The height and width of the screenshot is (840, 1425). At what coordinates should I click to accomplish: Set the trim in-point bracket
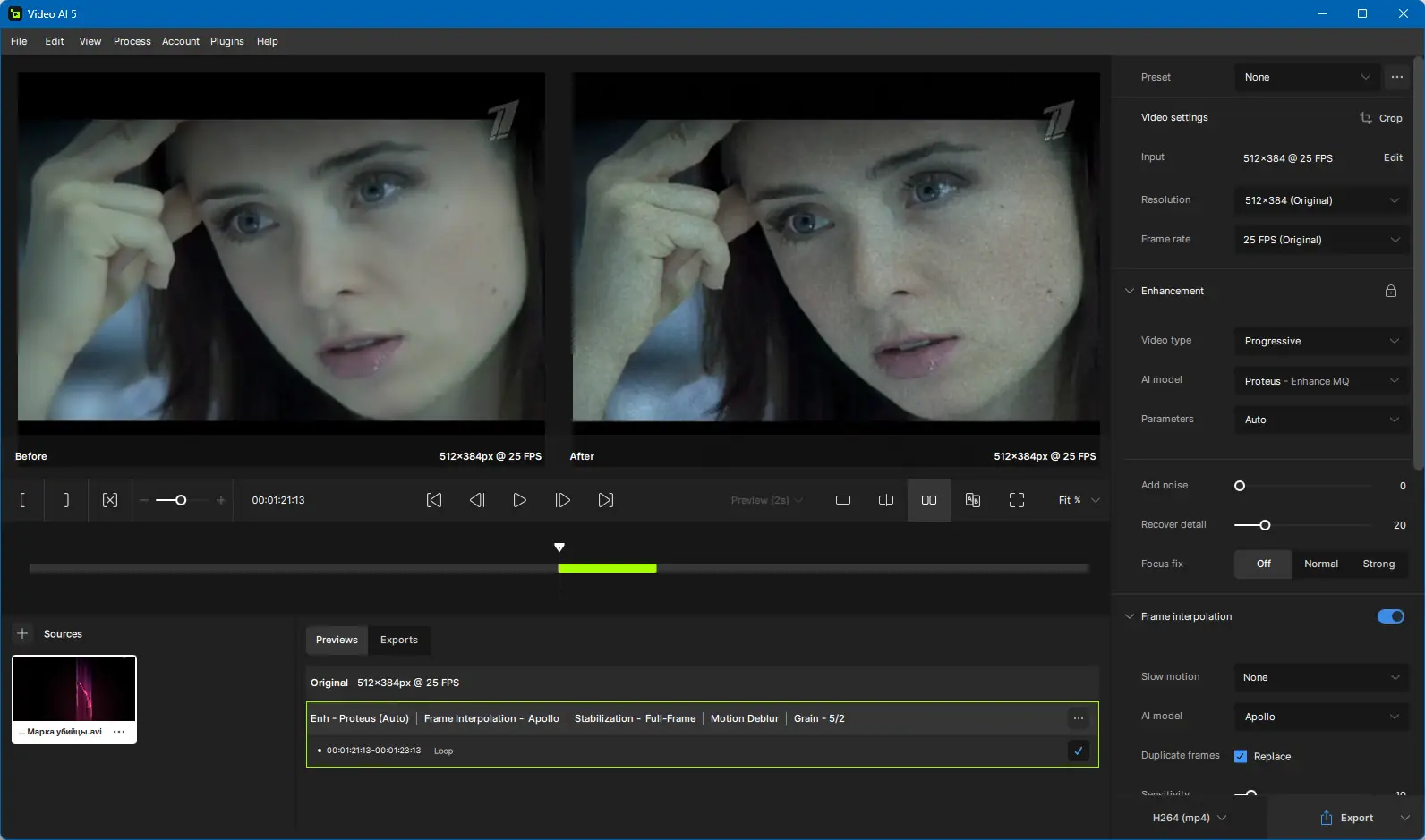(22, 500)
